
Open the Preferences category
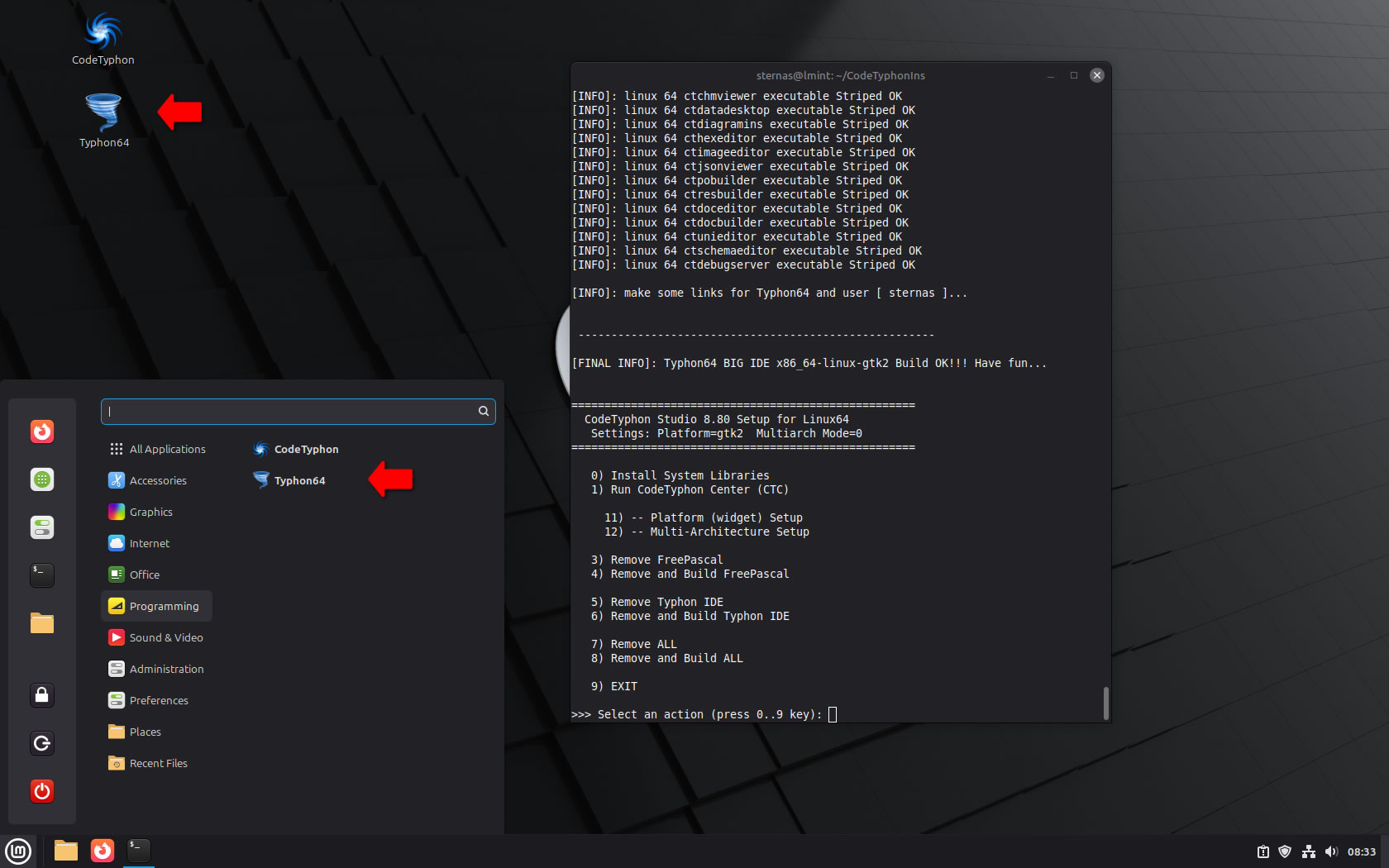pyautogui.click(x=157, y=700)
